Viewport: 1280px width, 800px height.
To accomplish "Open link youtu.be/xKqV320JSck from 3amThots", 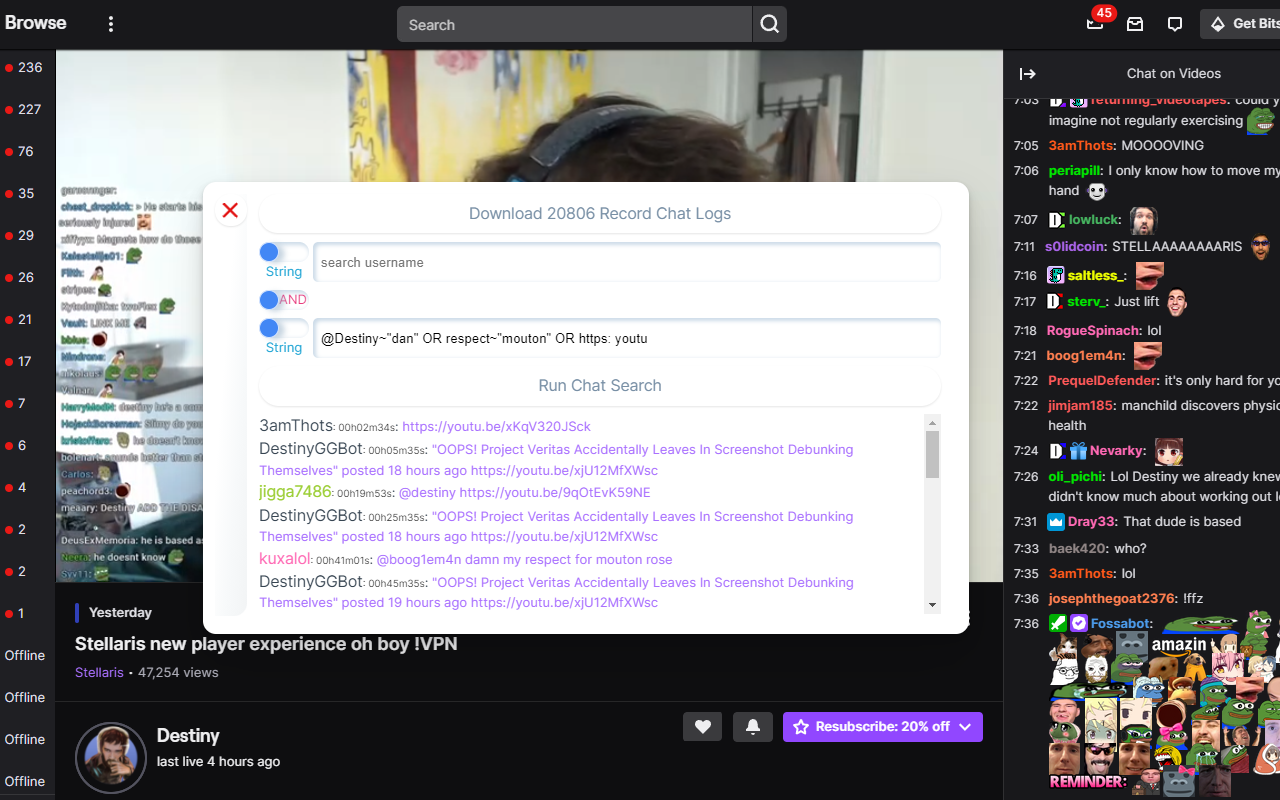I will (496, 427).
